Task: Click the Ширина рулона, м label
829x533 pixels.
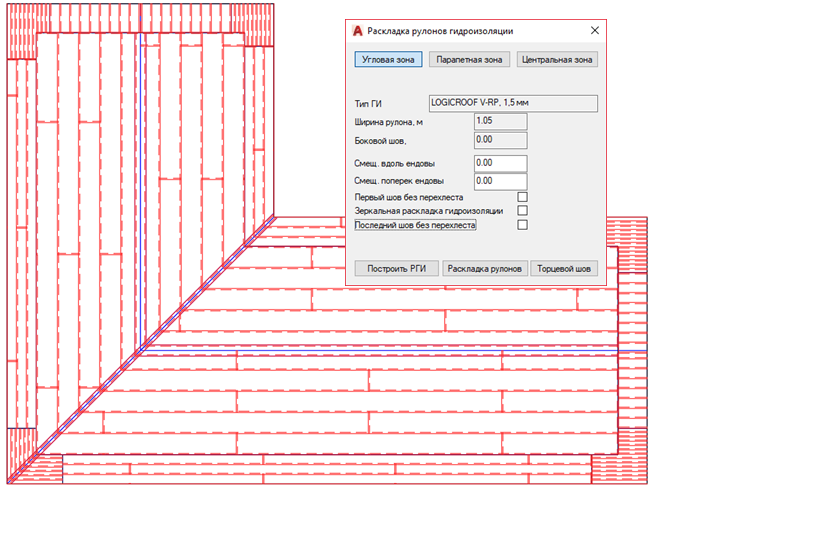Action: 389,122
